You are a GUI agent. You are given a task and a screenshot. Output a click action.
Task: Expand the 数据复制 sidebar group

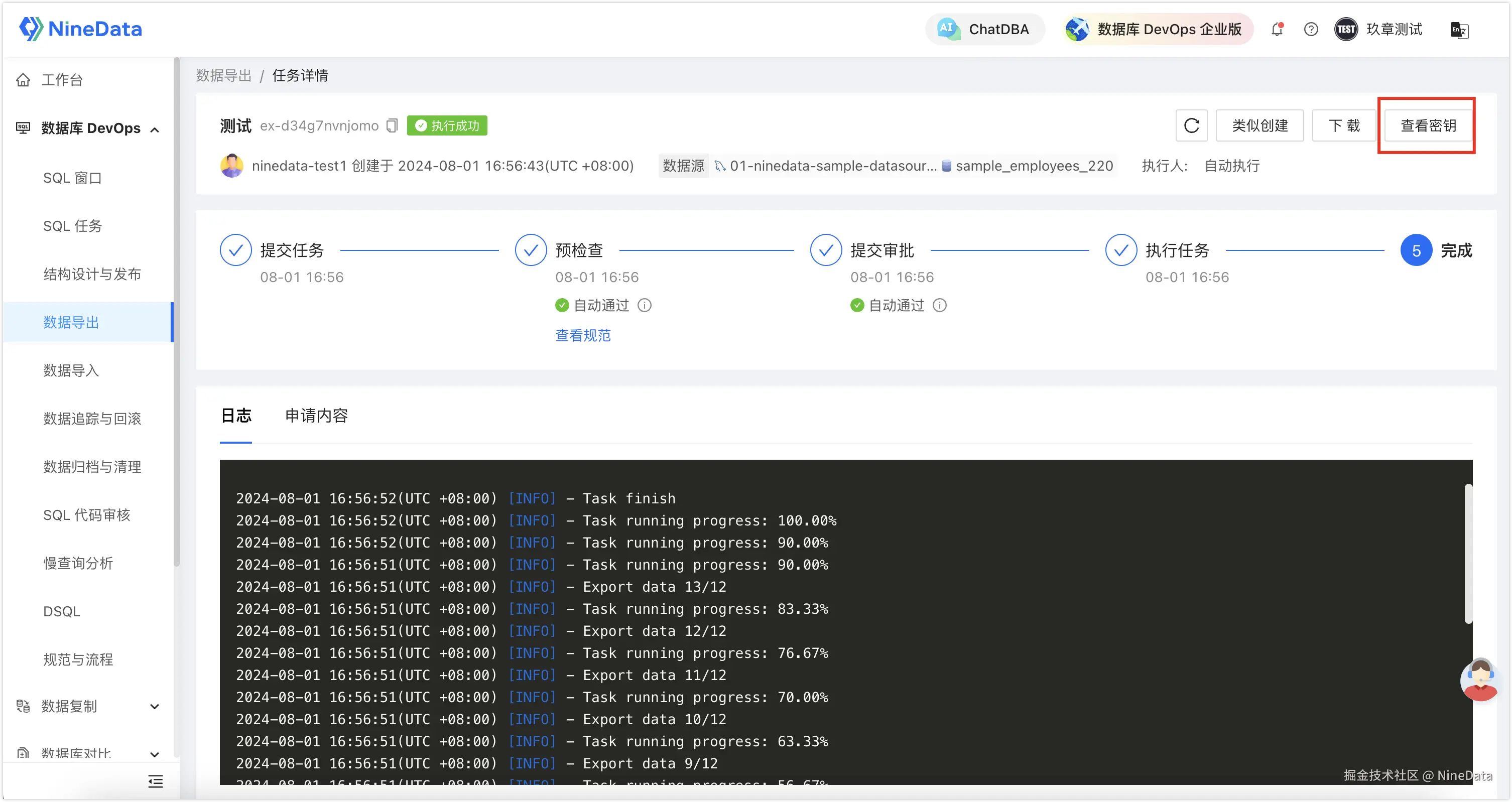tap(155, 706)
